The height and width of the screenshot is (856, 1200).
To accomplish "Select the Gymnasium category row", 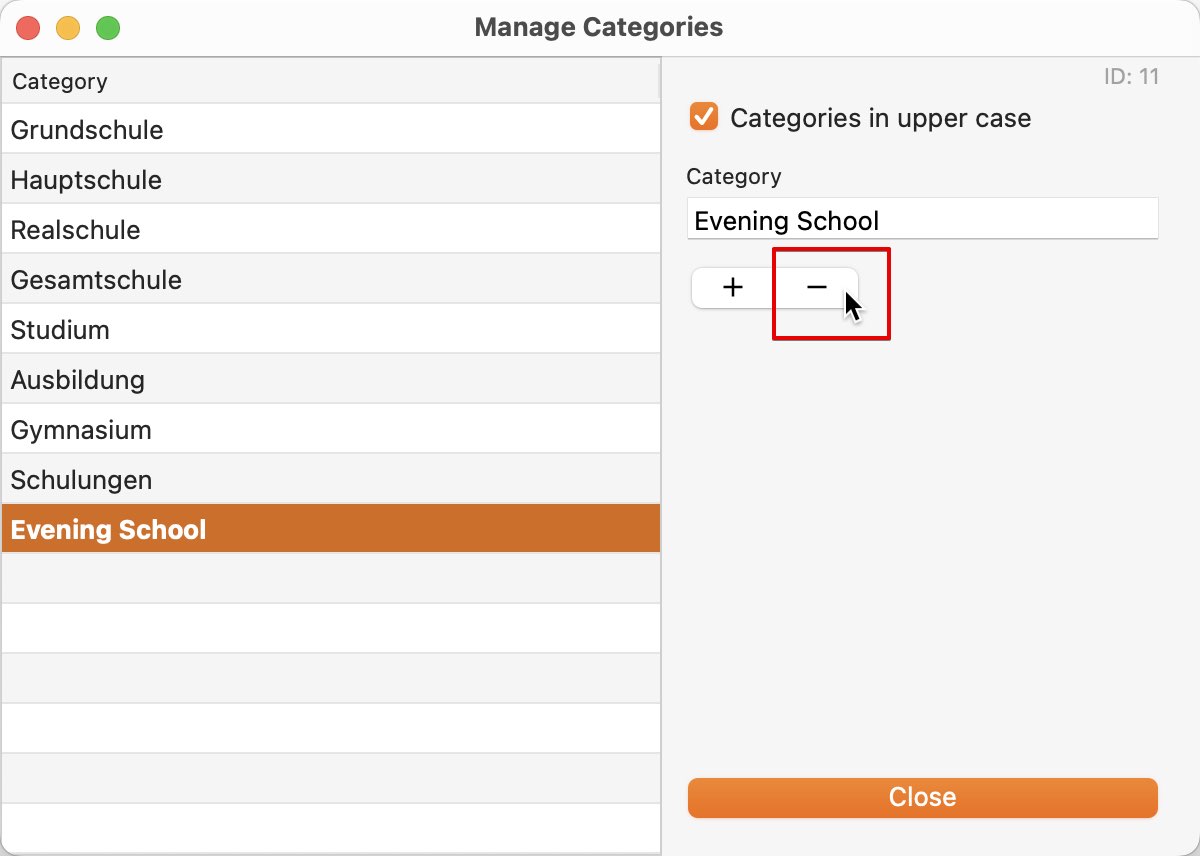I will 330,430.
